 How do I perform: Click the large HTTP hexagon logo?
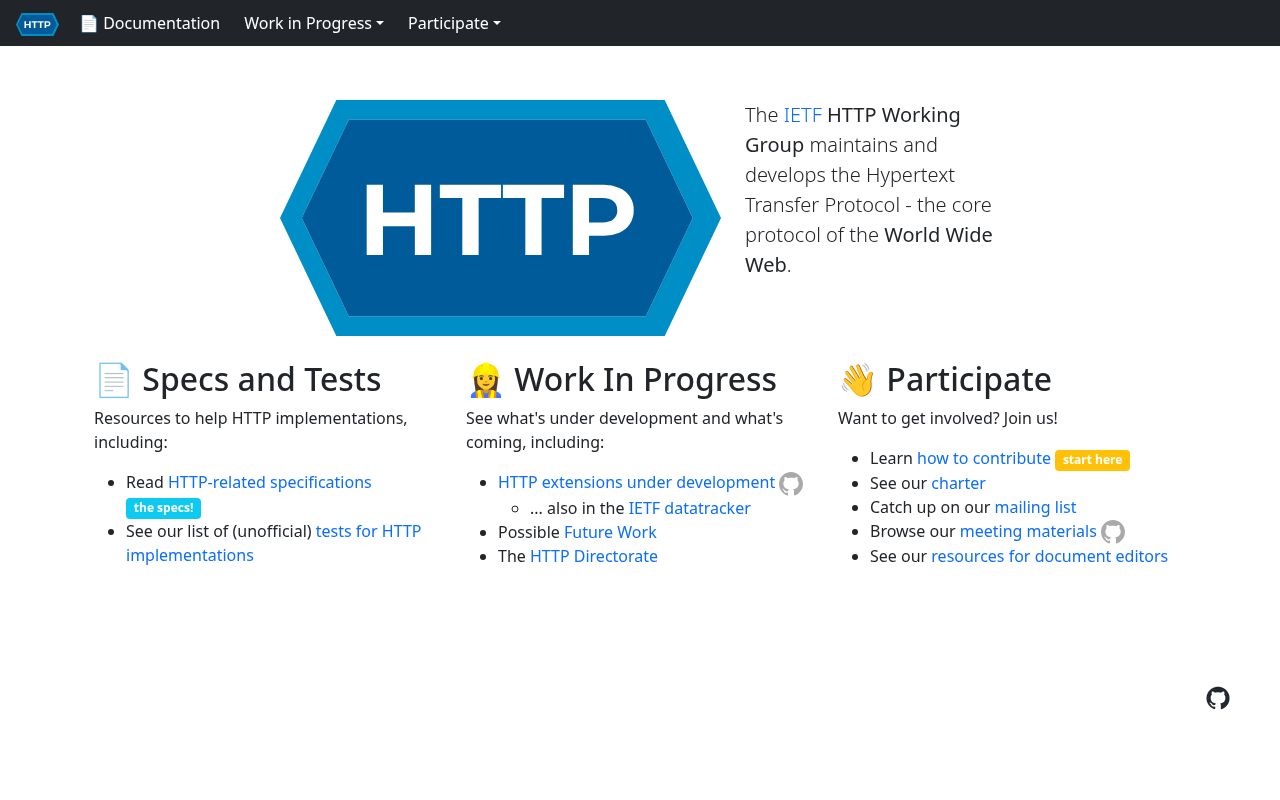[x=500, y=217]
